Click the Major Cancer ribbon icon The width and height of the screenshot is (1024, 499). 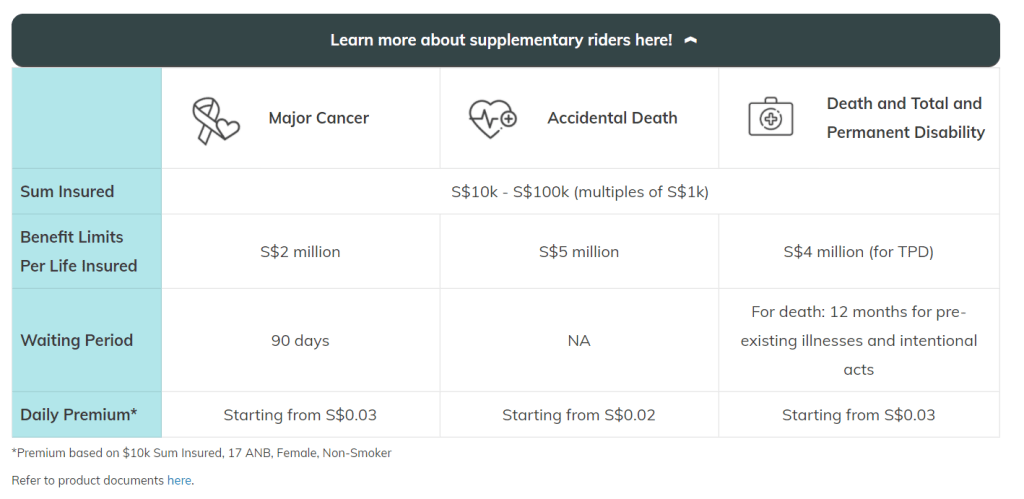pos(216,119)
